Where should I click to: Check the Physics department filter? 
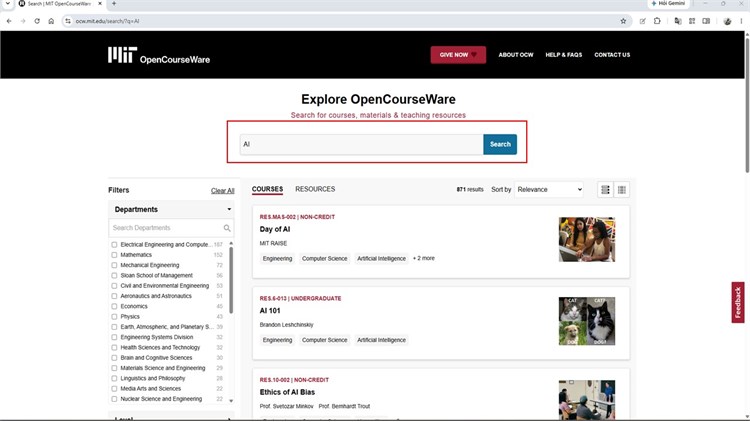pos(114,317)
